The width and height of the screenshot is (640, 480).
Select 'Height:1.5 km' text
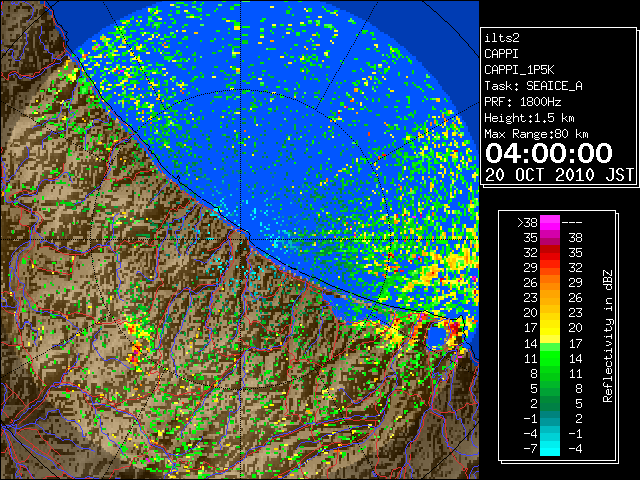pos(529,118)
